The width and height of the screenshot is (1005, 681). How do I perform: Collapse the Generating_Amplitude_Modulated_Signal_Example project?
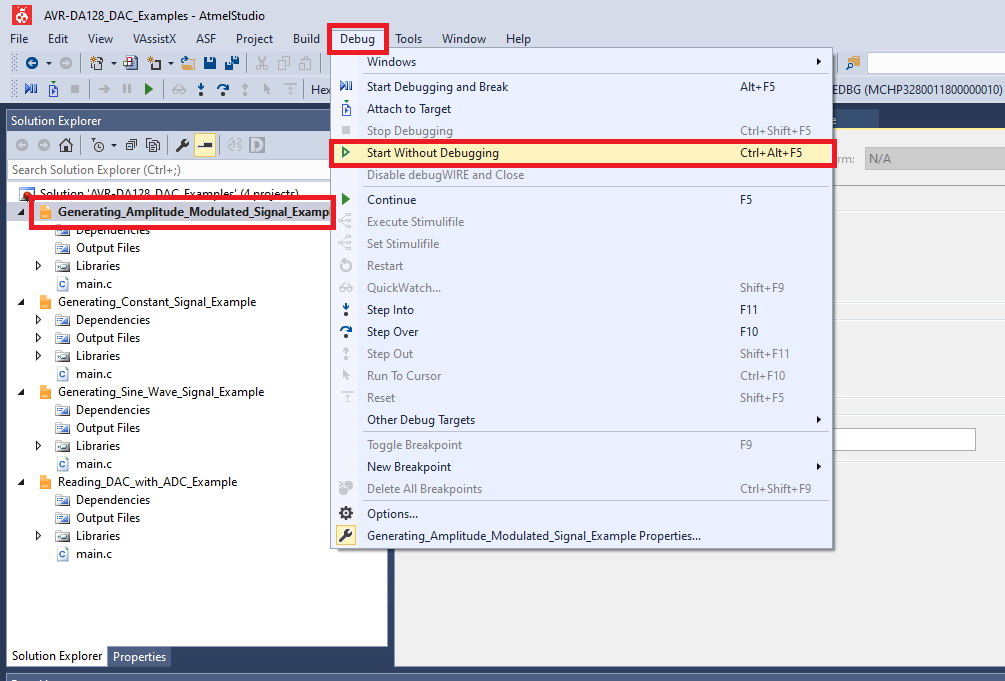pyautogui.click(x=21, y=212)
